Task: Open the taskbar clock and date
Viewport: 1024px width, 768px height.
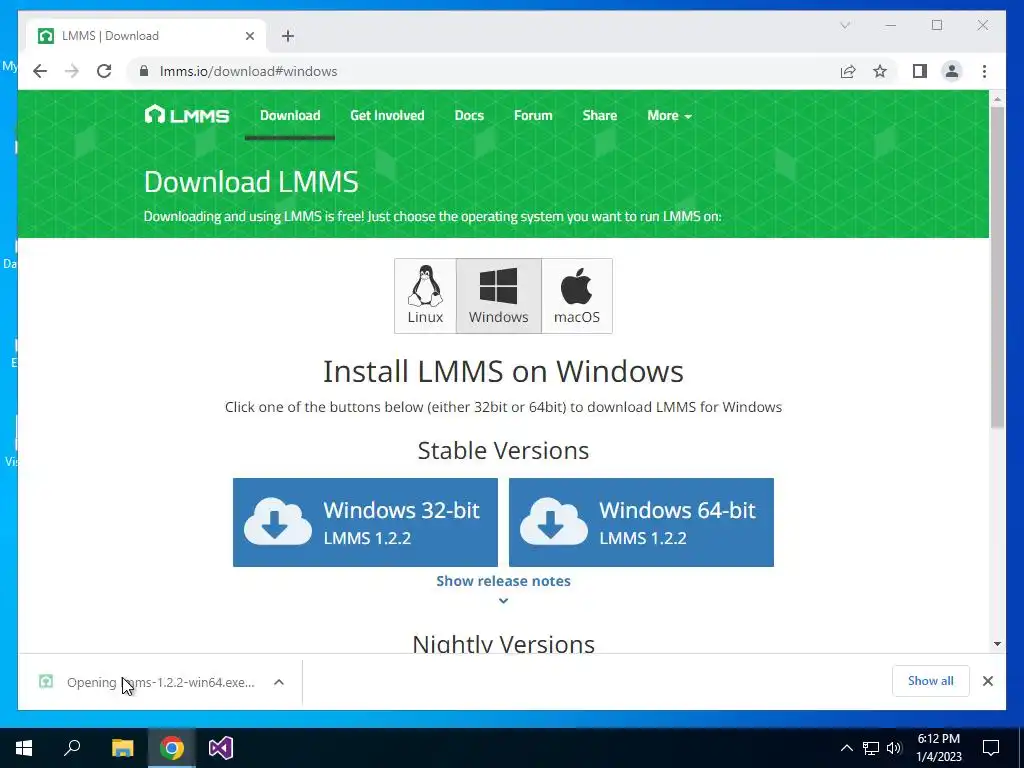Action: coord(938,748)
